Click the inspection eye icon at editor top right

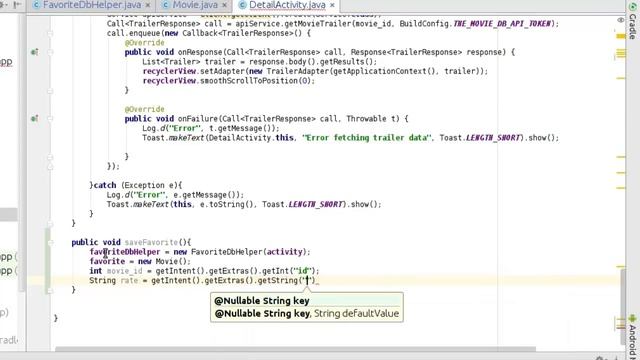(x=621, y=20)
